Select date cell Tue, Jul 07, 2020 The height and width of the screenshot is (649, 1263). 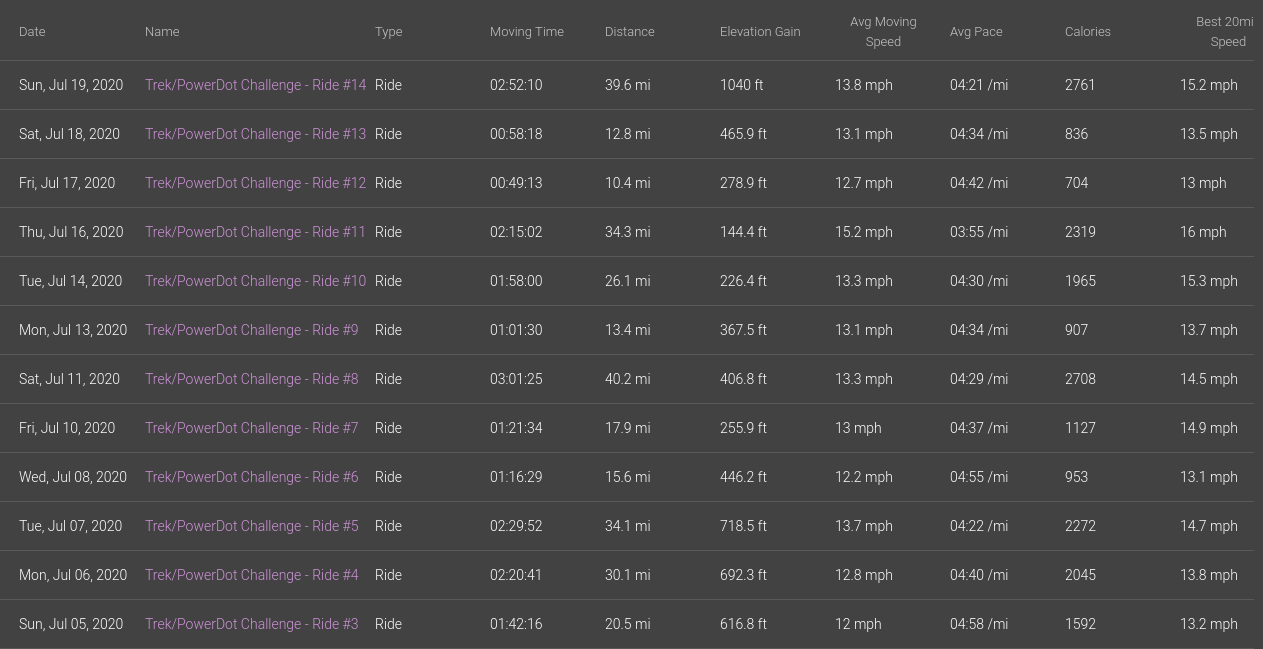(70, 526)
